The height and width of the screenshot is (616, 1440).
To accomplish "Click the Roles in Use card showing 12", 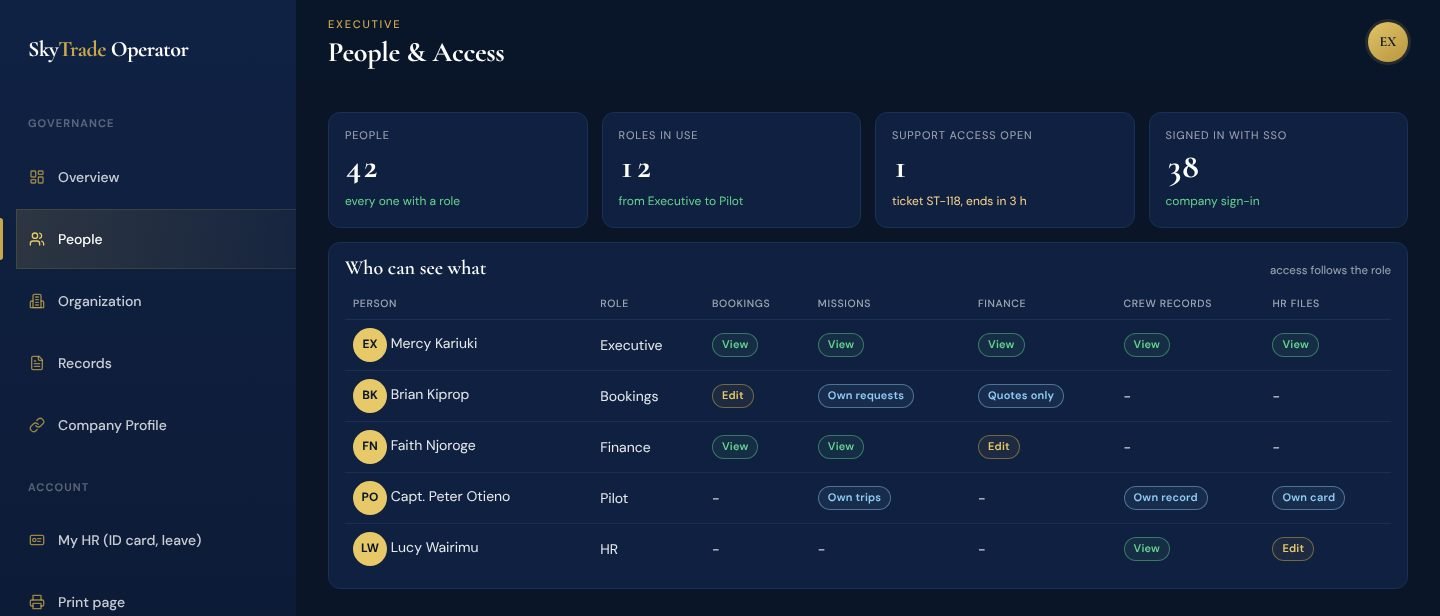I will 731,170.
